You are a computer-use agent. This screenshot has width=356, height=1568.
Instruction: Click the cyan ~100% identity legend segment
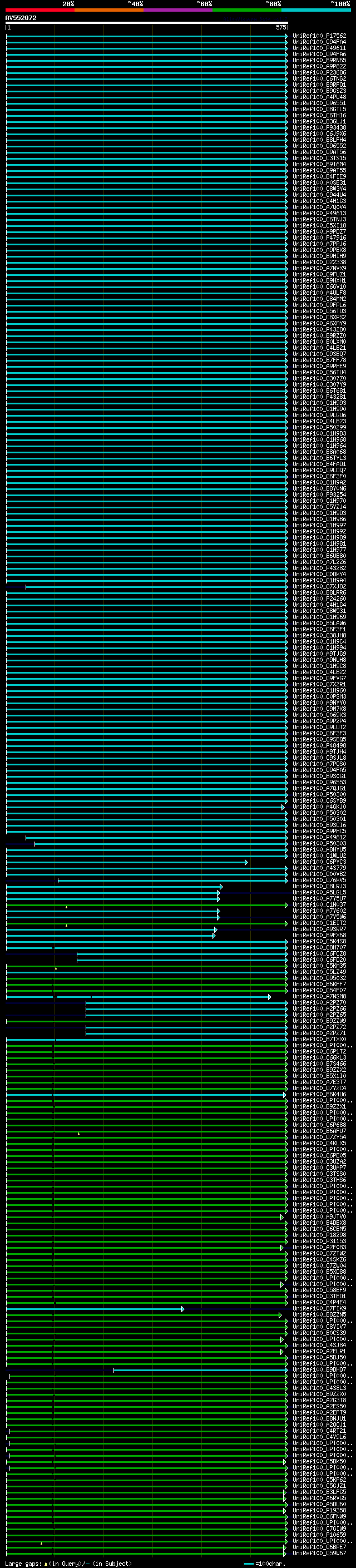[317, 10]
